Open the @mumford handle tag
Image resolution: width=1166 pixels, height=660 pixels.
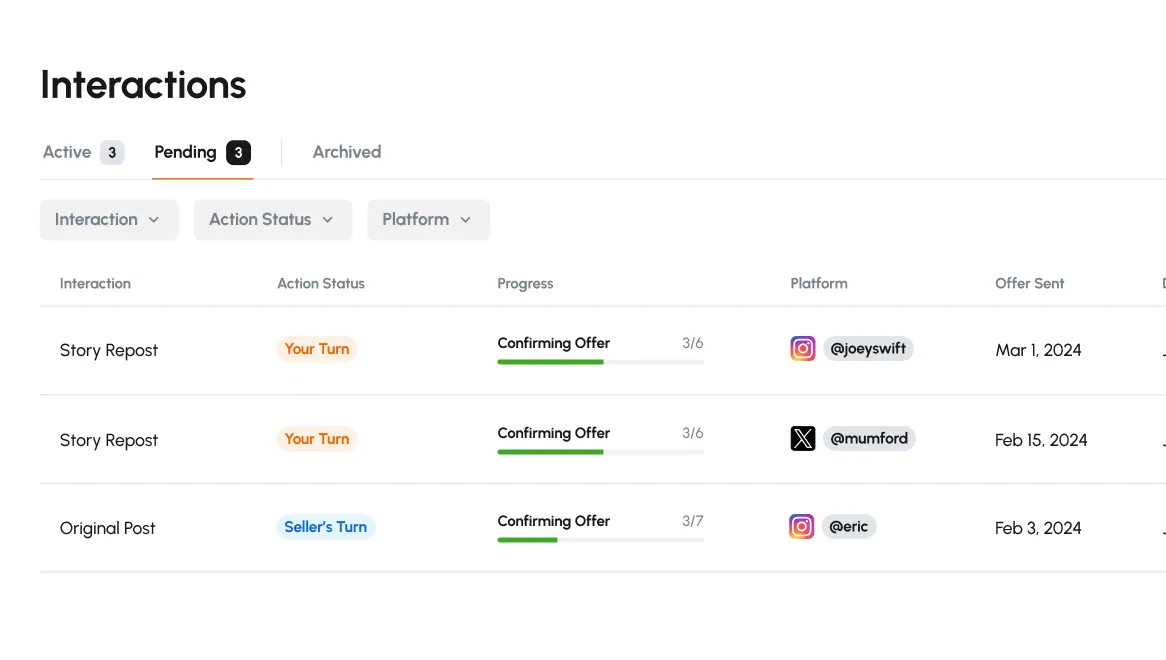[x=869, y=439]
